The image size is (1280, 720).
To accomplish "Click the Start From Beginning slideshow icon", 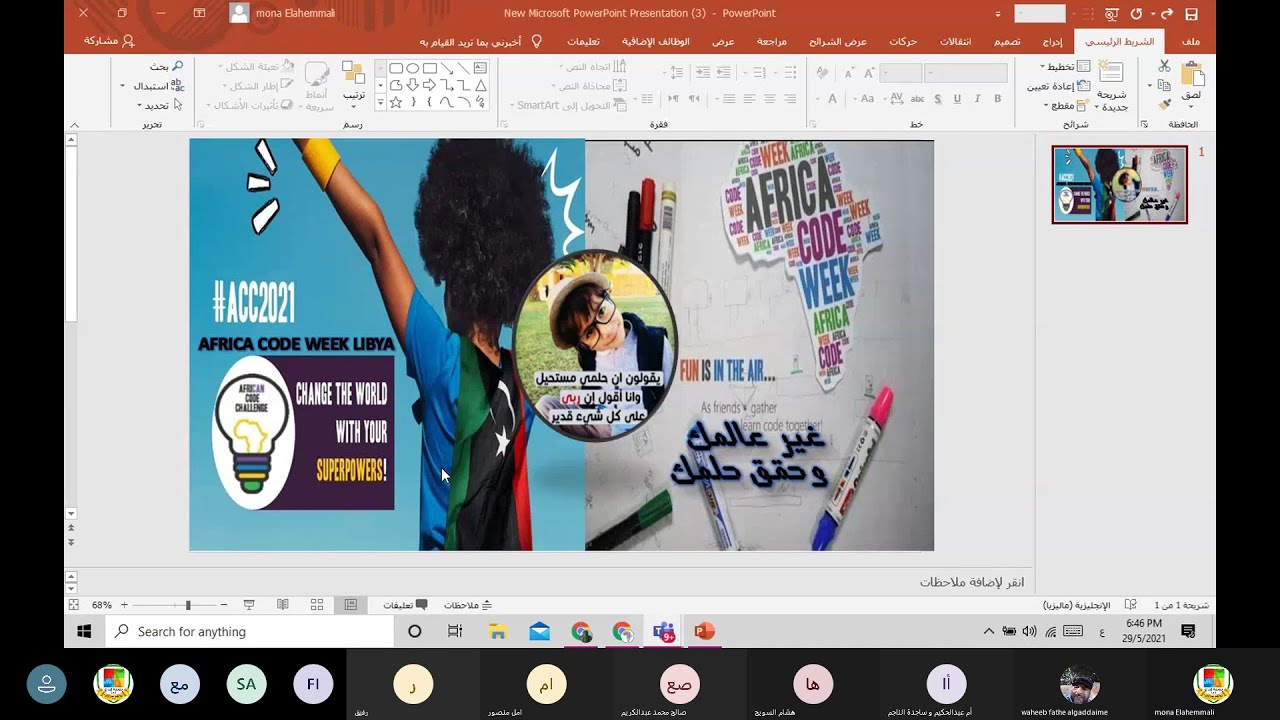I will tap(1112, 14).
